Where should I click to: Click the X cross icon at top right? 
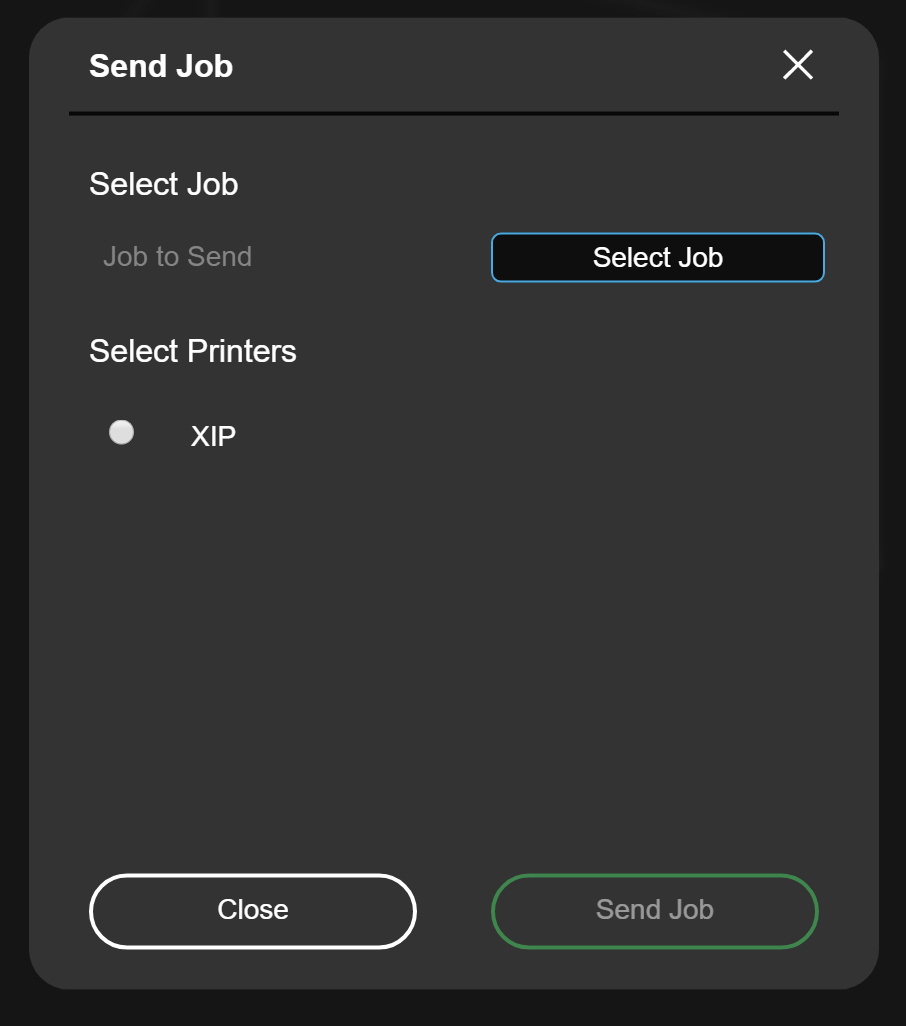[797, 65]
